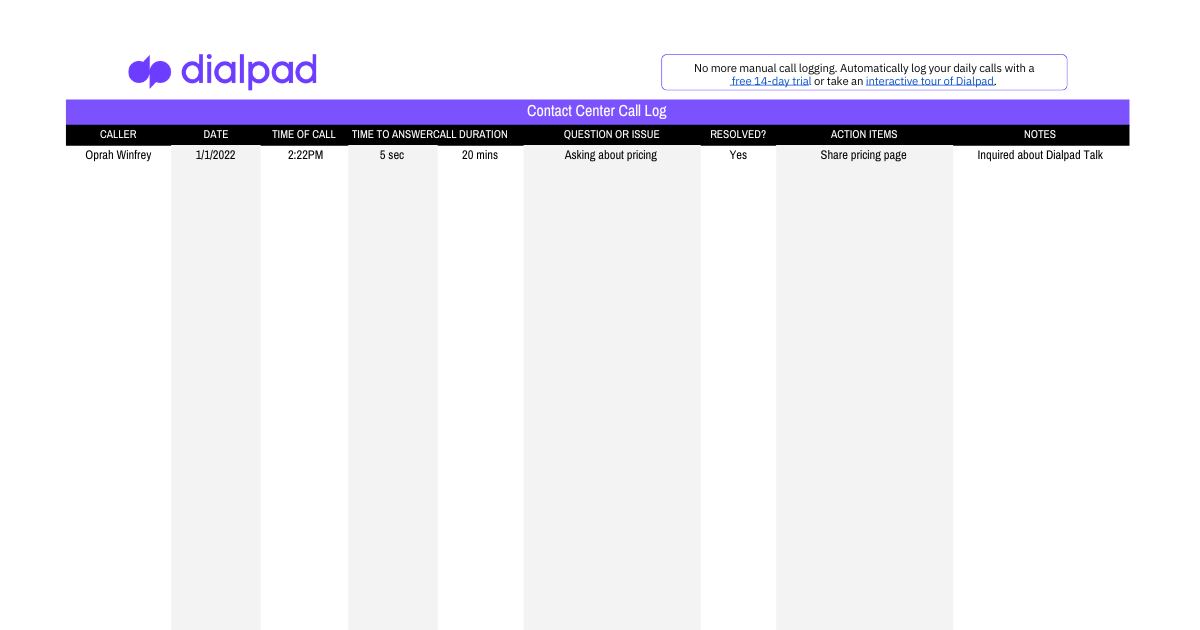Select the Inquired about Dialpad Talk note
1200x630 pixels.
coord(1040,155)
